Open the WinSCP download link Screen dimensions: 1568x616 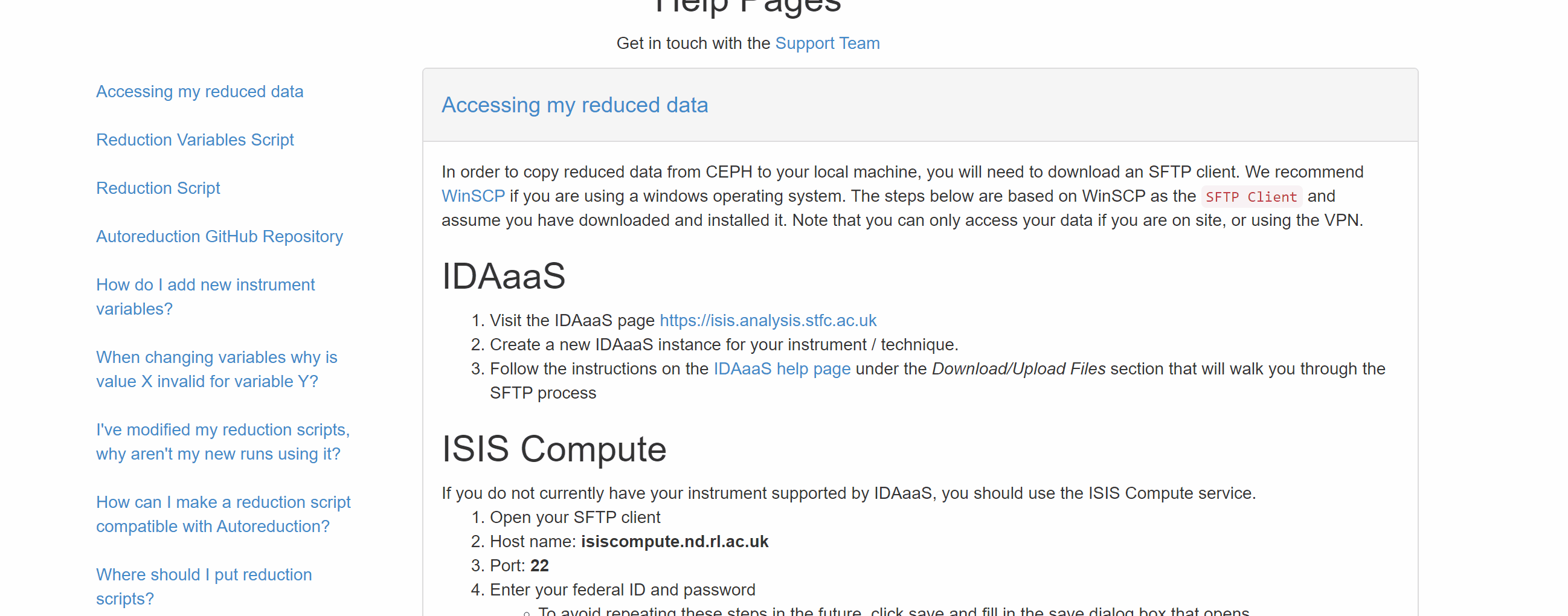pos(473,196)
